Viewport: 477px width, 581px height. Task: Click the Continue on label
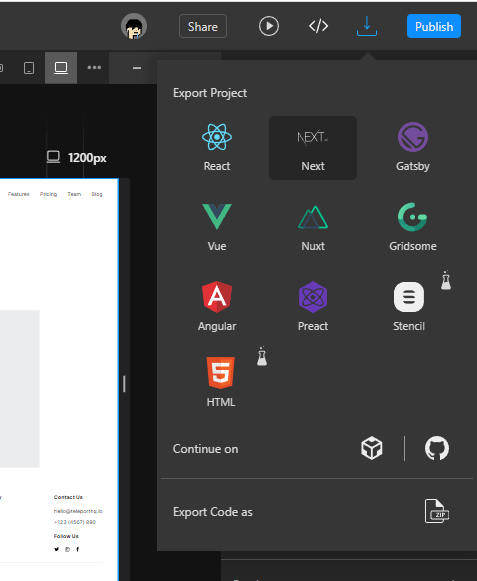tap(205, 449)
